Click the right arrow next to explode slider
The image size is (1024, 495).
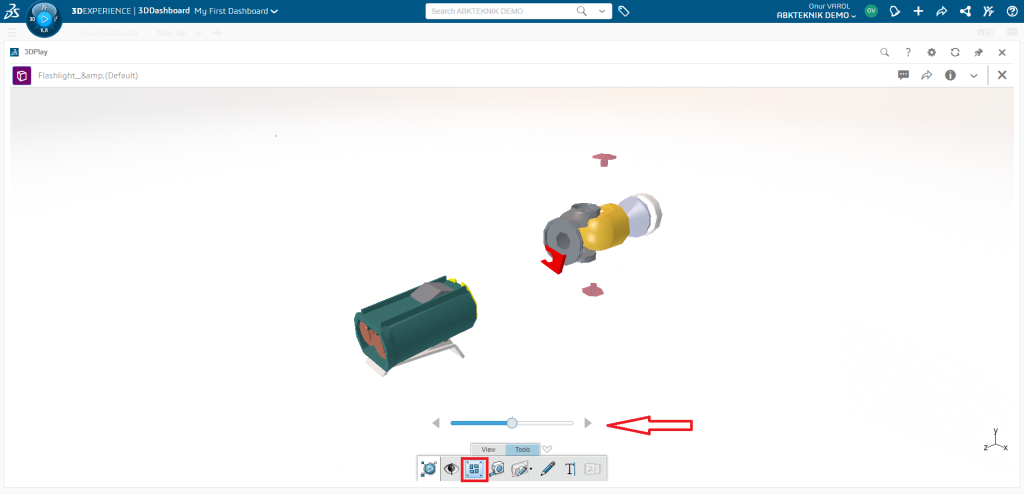coord(588,423)
